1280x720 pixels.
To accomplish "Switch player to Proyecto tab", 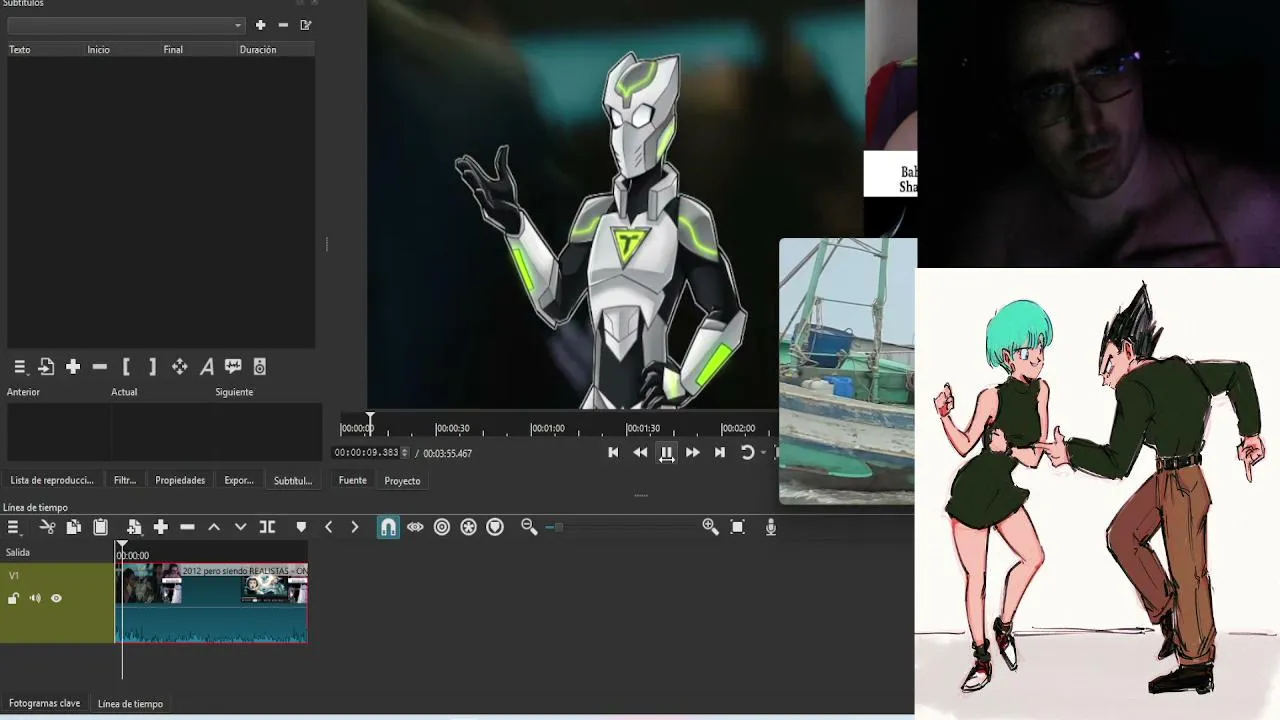I will click(x=402, y=480).
